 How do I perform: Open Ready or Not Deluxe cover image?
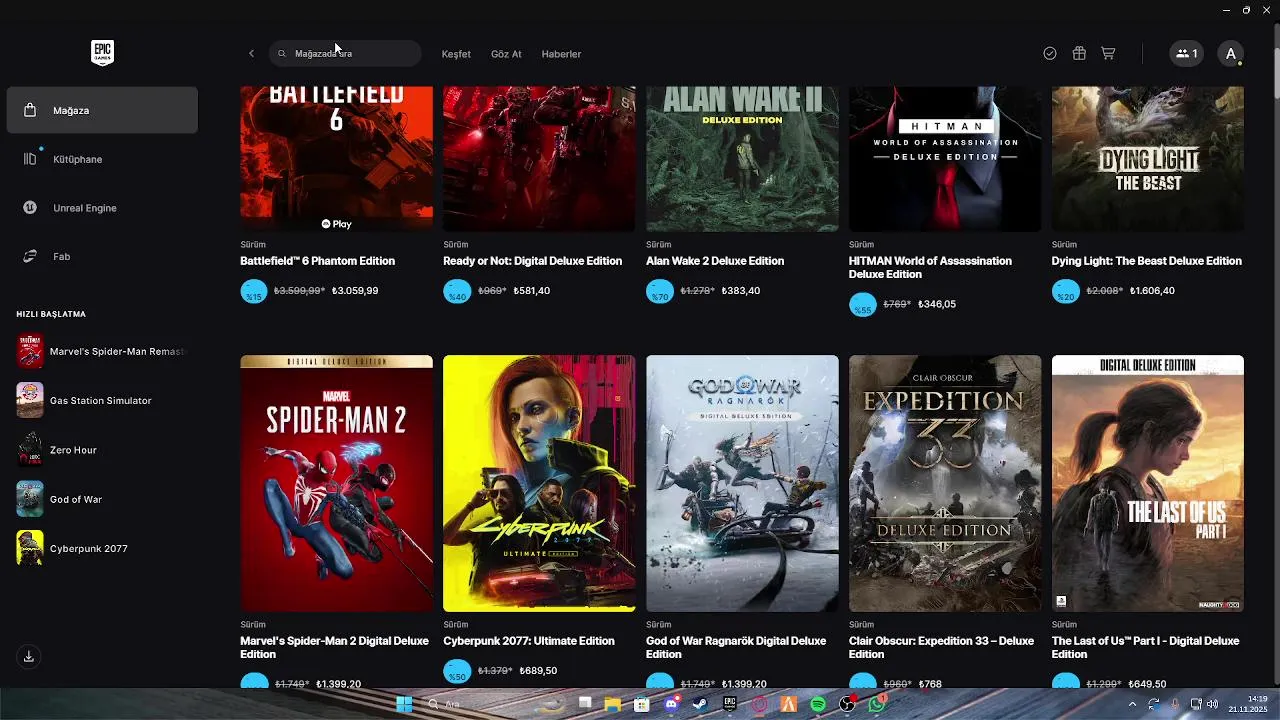(x=539, y=159)
